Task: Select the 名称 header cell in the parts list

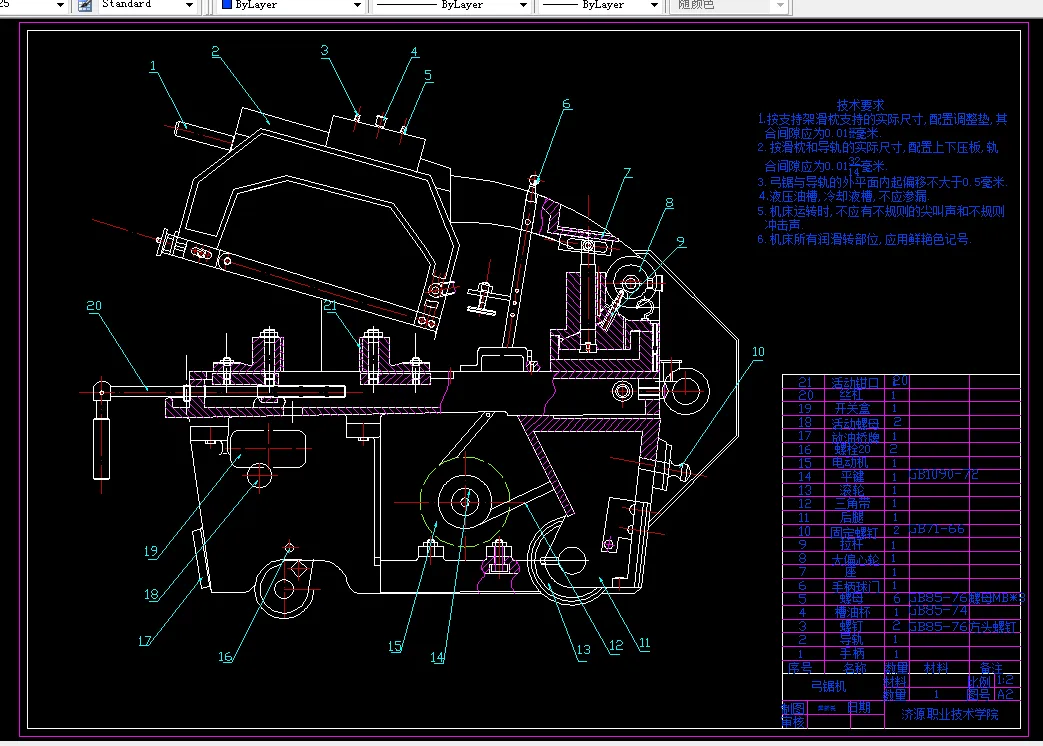Action: tap(854, 667)
